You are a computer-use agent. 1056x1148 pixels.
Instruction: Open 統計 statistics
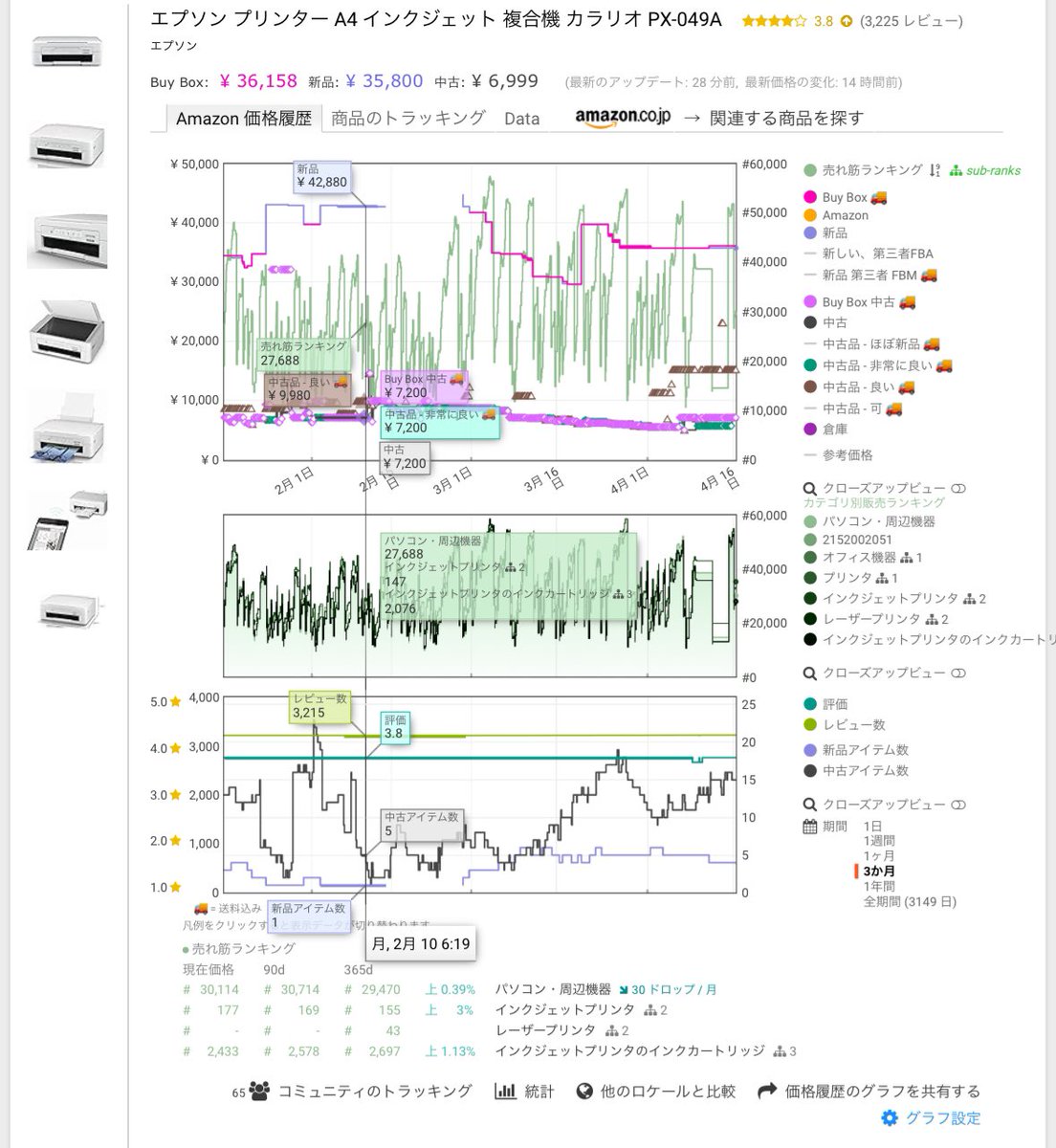[x=539, y=1091]
